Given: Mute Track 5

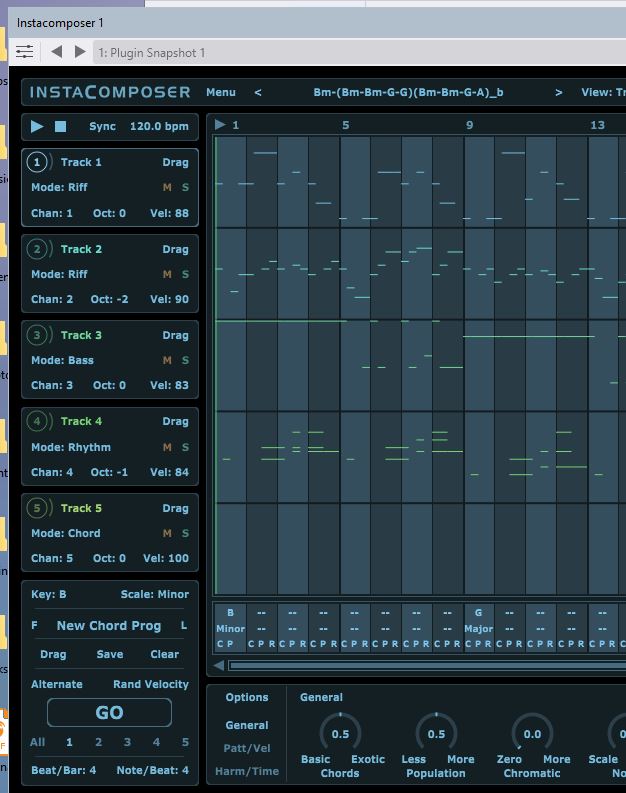Looking at the screenshot, I should 167,533.
